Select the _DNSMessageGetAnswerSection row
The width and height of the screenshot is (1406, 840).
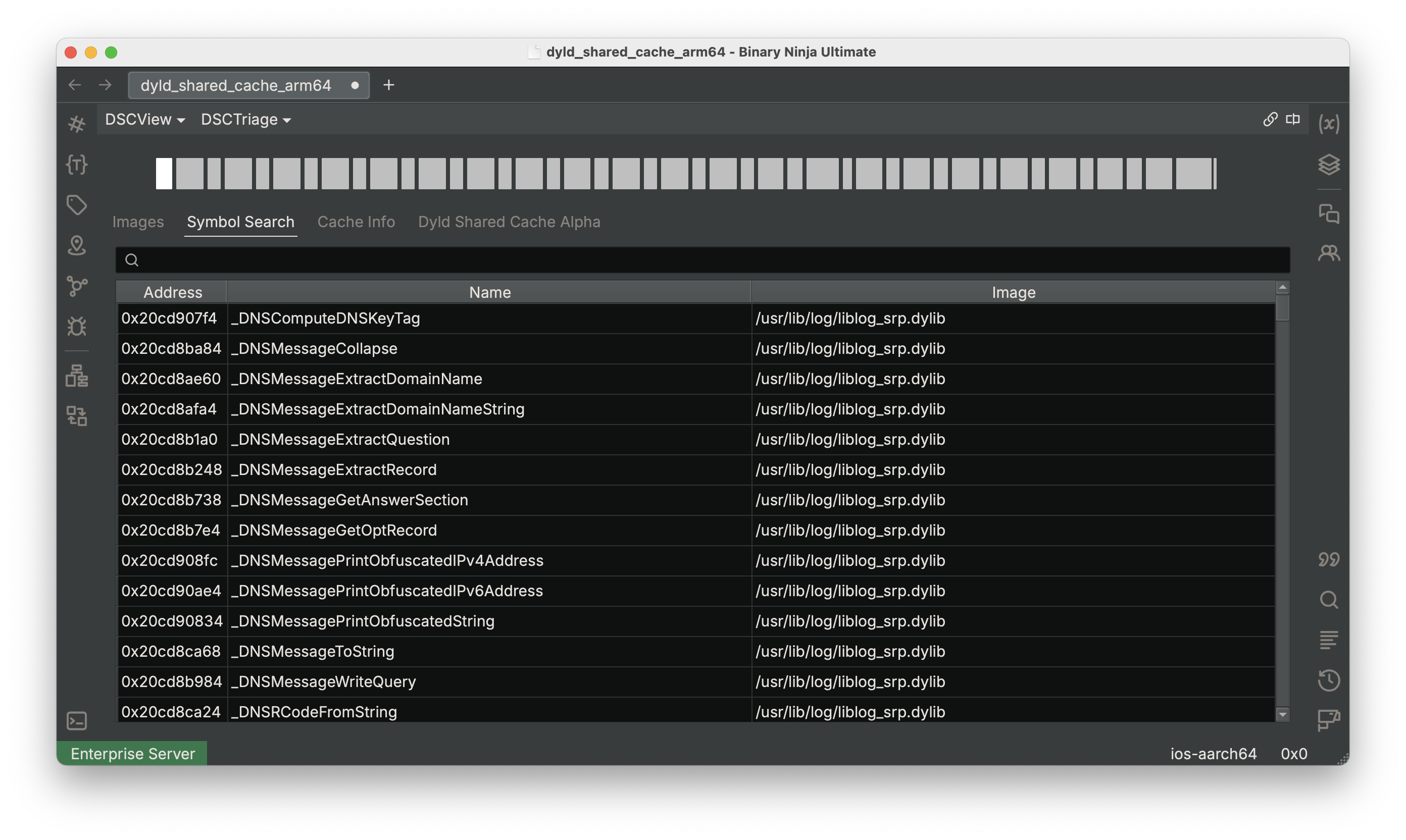pyautogui.click(x=695, y=500)
